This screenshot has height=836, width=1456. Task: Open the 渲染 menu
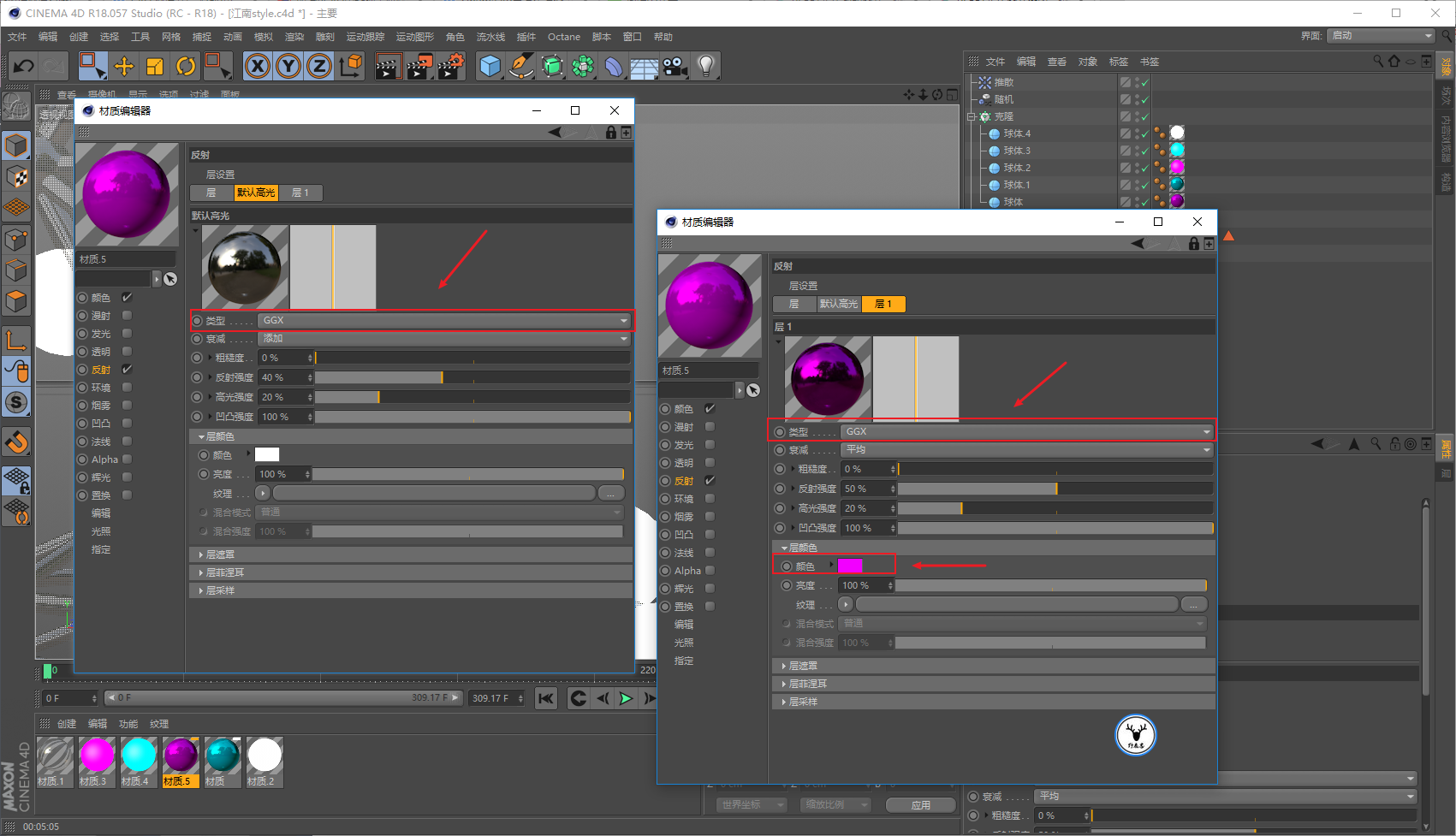pos(294,37)
